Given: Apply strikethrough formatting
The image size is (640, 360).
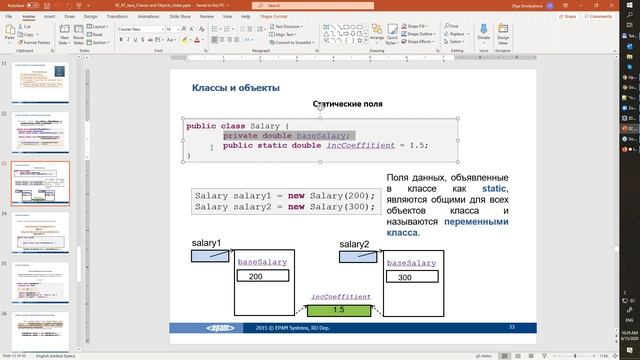Looking at the screenshot, I should click(x=150, y=40).
